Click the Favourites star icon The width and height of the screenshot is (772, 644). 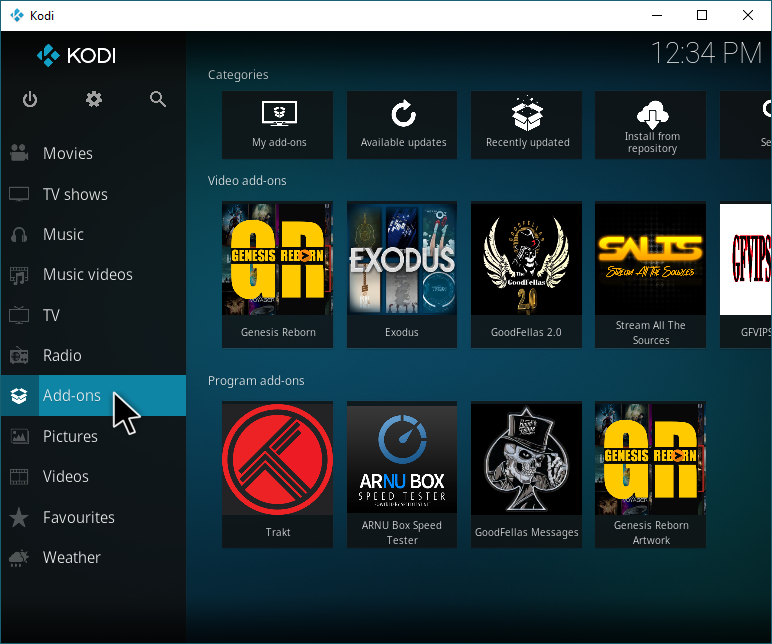click(x=19, y=517)
